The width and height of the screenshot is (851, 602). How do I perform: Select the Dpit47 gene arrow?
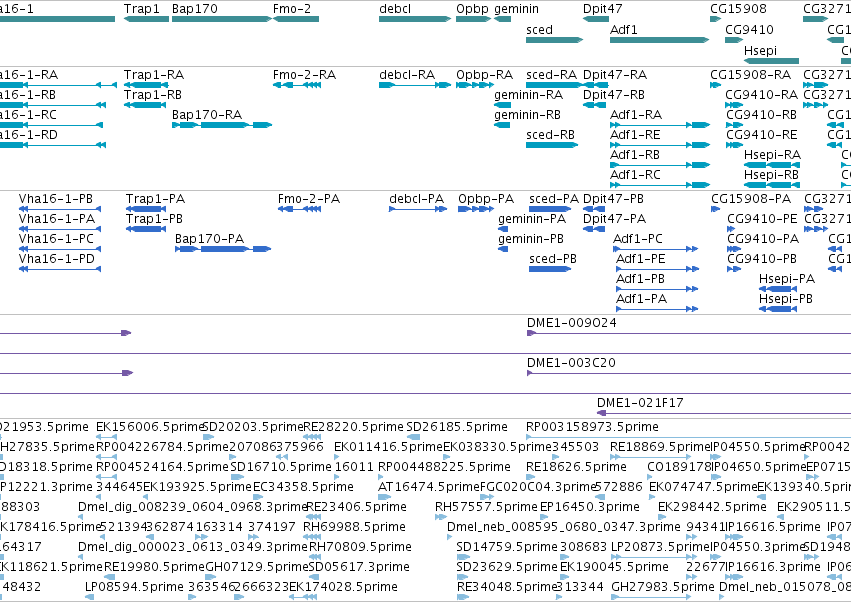tap(596, 19)
